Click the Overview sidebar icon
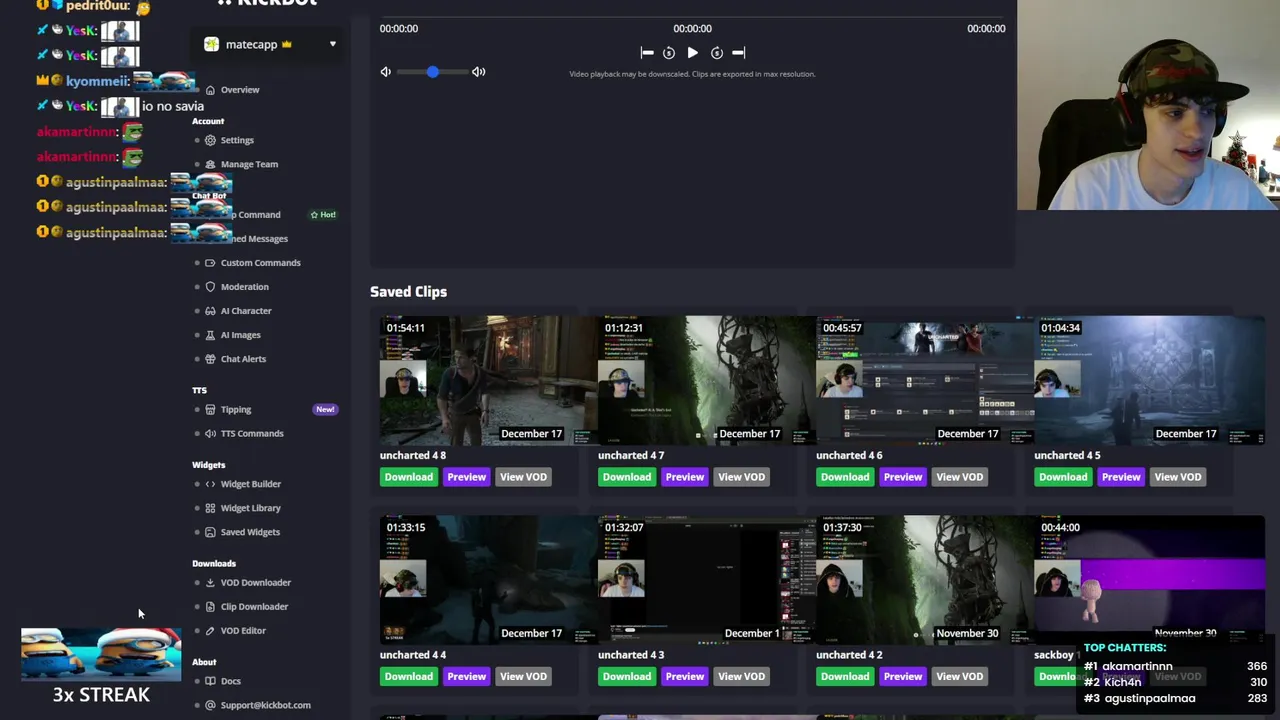1280x720 pixels. point(210,90)
